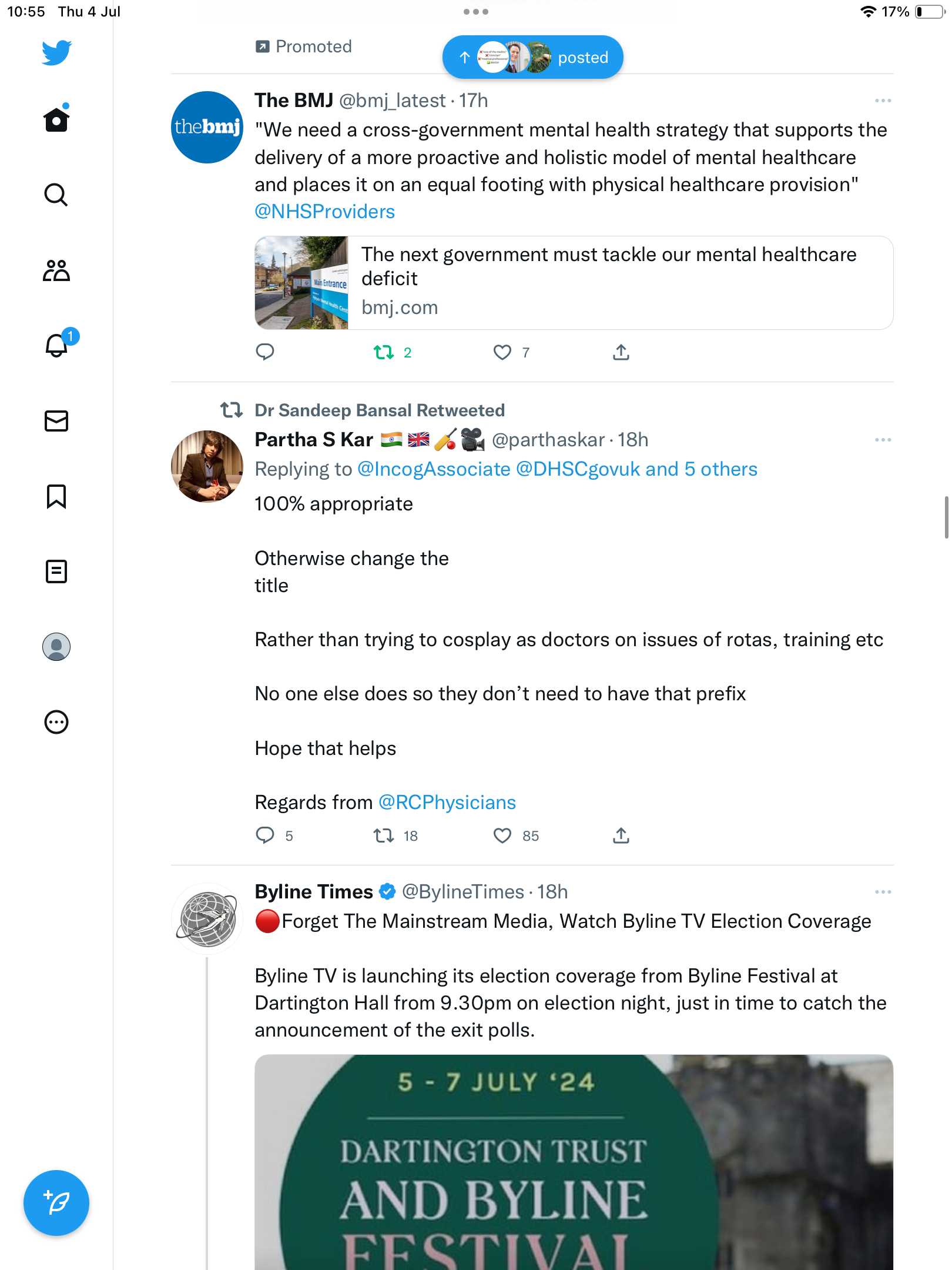Open the Twitter home feed icon
952x1270 pixels.
(56, 120)
